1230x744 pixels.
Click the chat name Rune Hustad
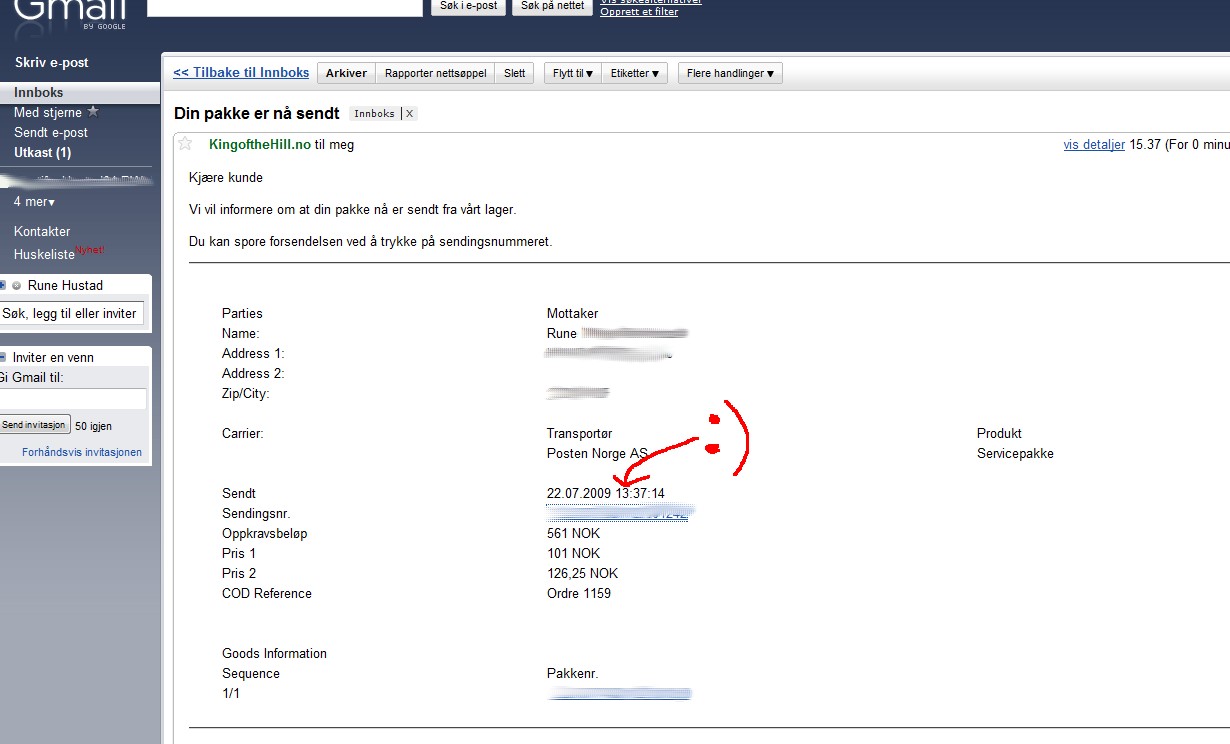pos(65,285)
